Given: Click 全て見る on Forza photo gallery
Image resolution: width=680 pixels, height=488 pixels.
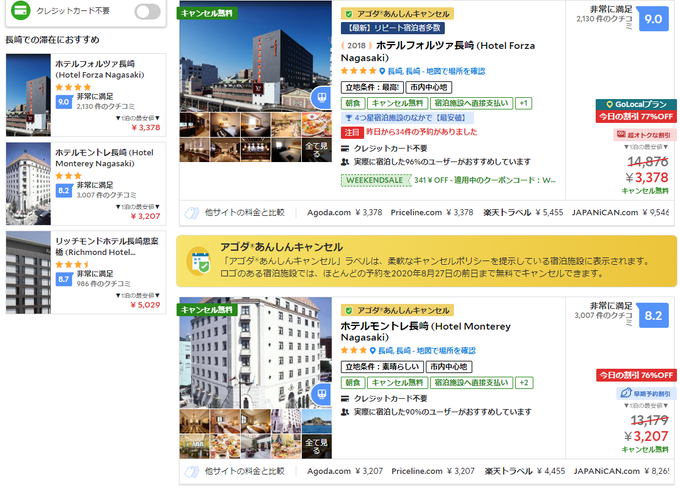Looking at the screenshot, I should 316,150.
